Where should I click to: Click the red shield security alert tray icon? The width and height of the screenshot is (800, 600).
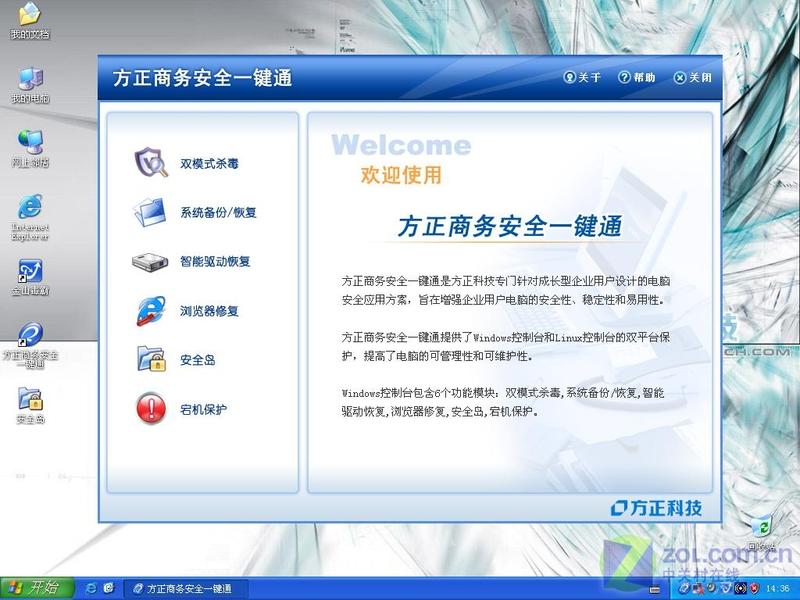tap(754, 589)
